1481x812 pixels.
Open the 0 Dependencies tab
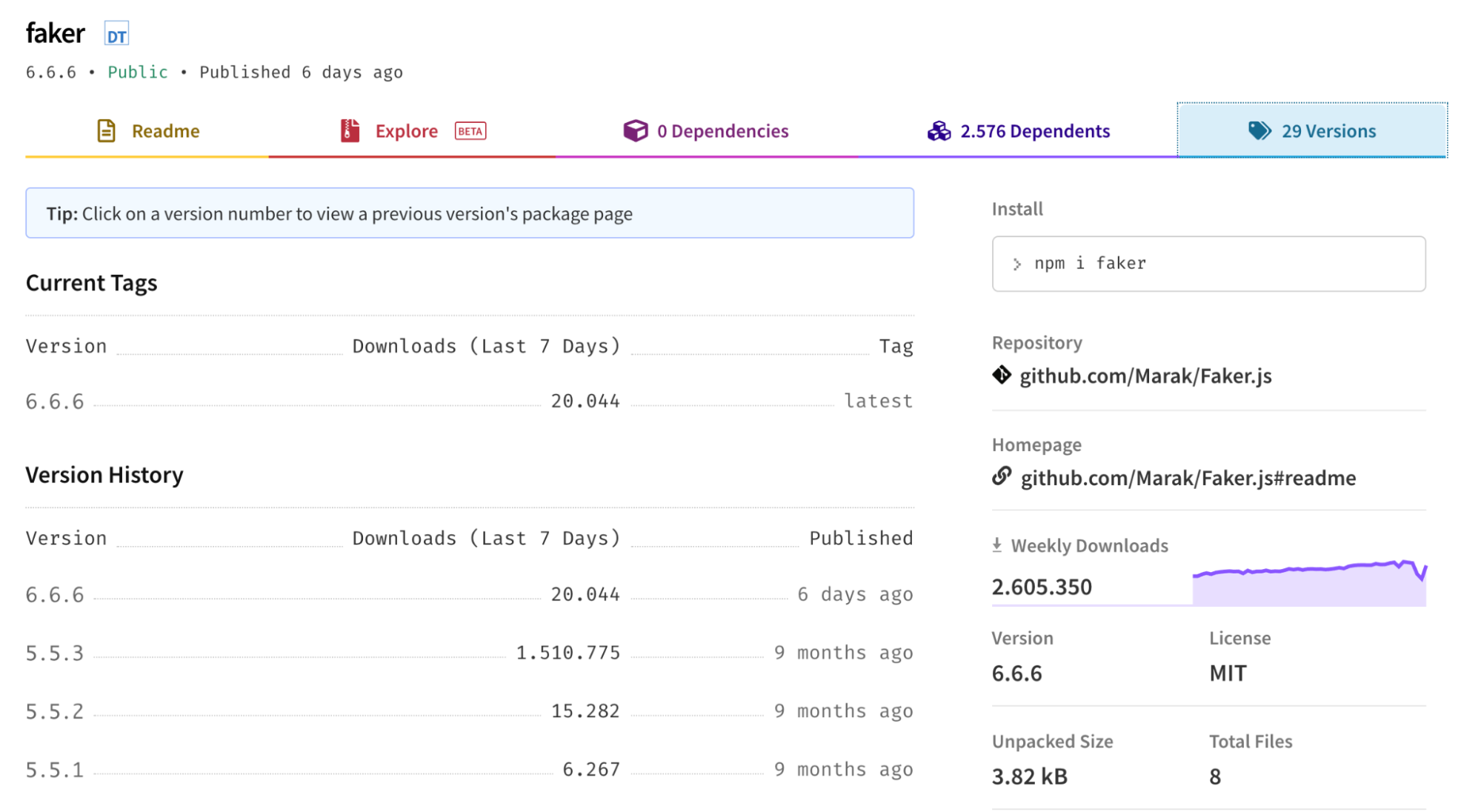click(706, 131)
